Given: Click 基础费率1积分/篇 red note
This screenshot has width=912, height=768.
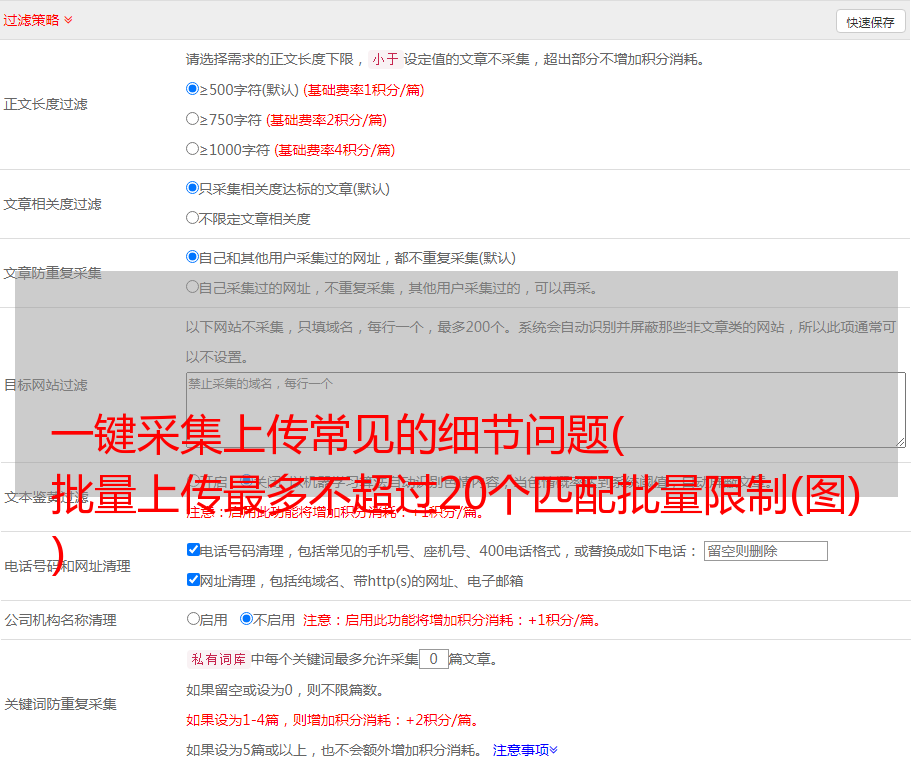Looking at the screenshot, I should tap(364, 90).
